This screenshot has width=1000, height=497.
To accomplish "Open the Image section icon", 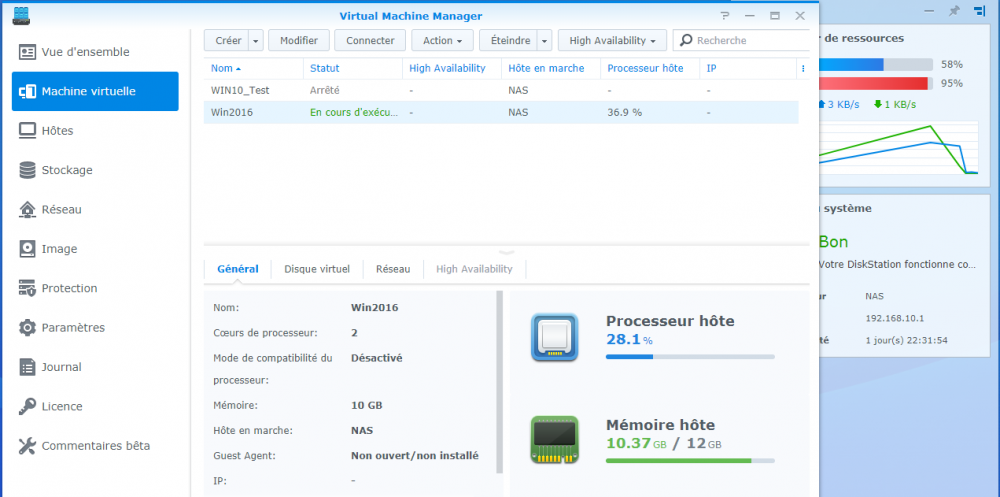I will 27,249.
